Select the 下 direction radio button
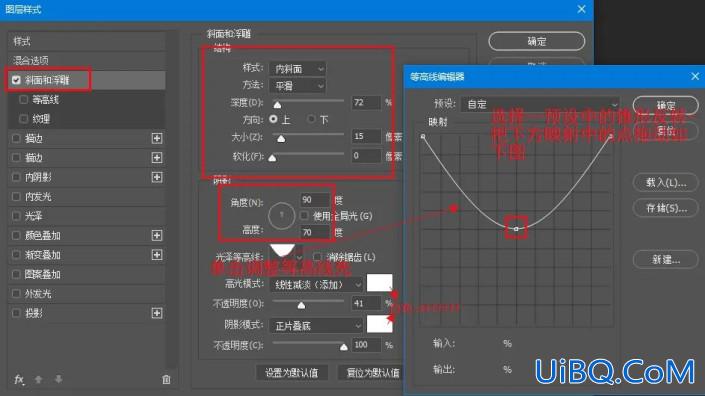 tap(311, 119)
